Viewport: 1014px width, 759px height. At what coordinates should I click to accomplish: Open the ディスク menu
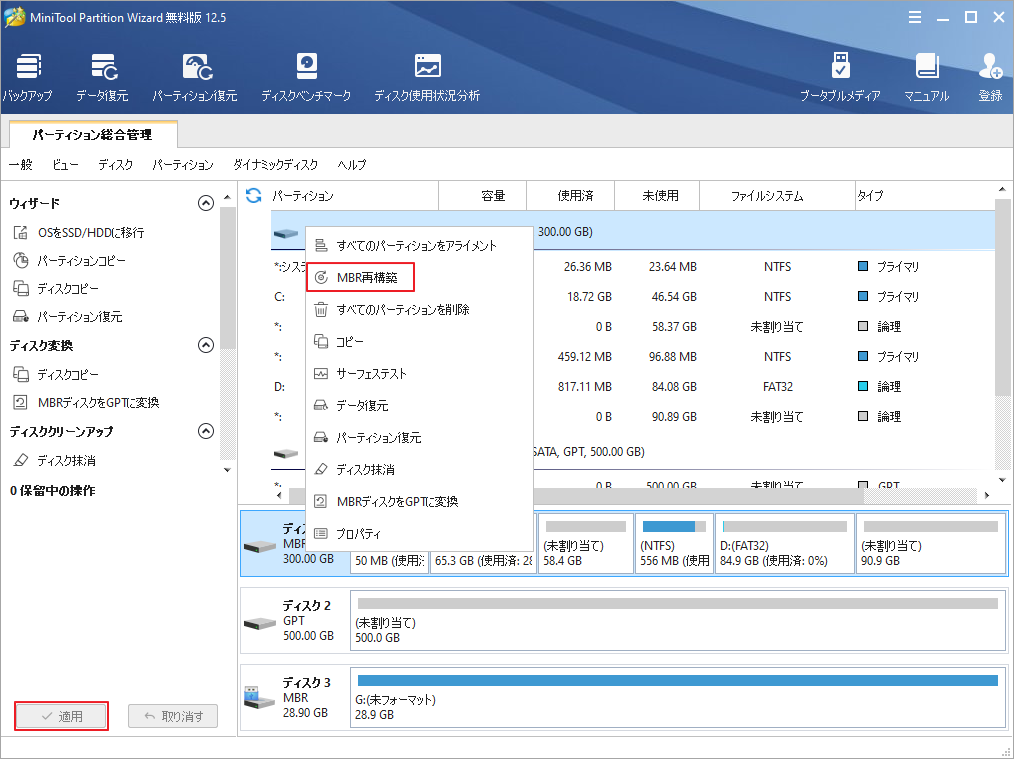pyautogui.click(x=114, y=165)
